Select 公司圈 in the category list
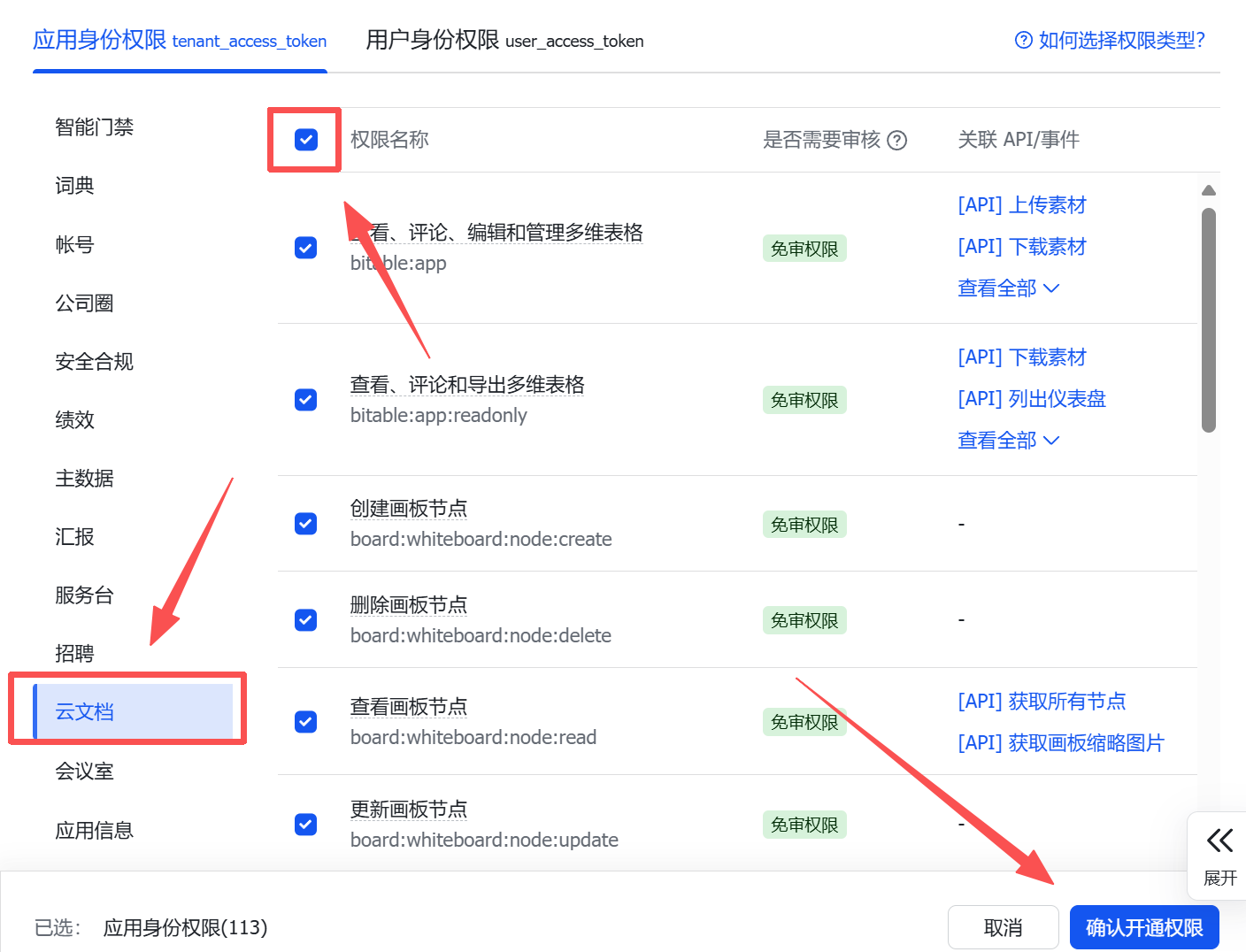Viewport: 1246px width, 952px height. 84,303
